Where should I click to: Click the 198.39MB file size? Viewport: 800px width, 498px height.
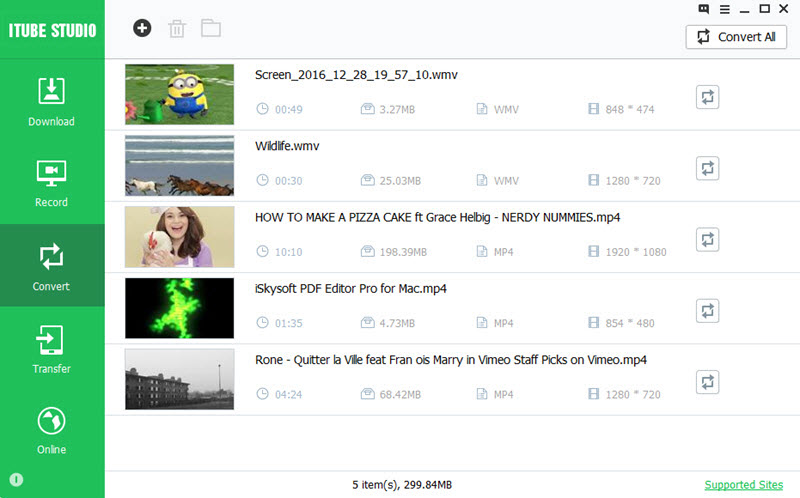point(403,252)
